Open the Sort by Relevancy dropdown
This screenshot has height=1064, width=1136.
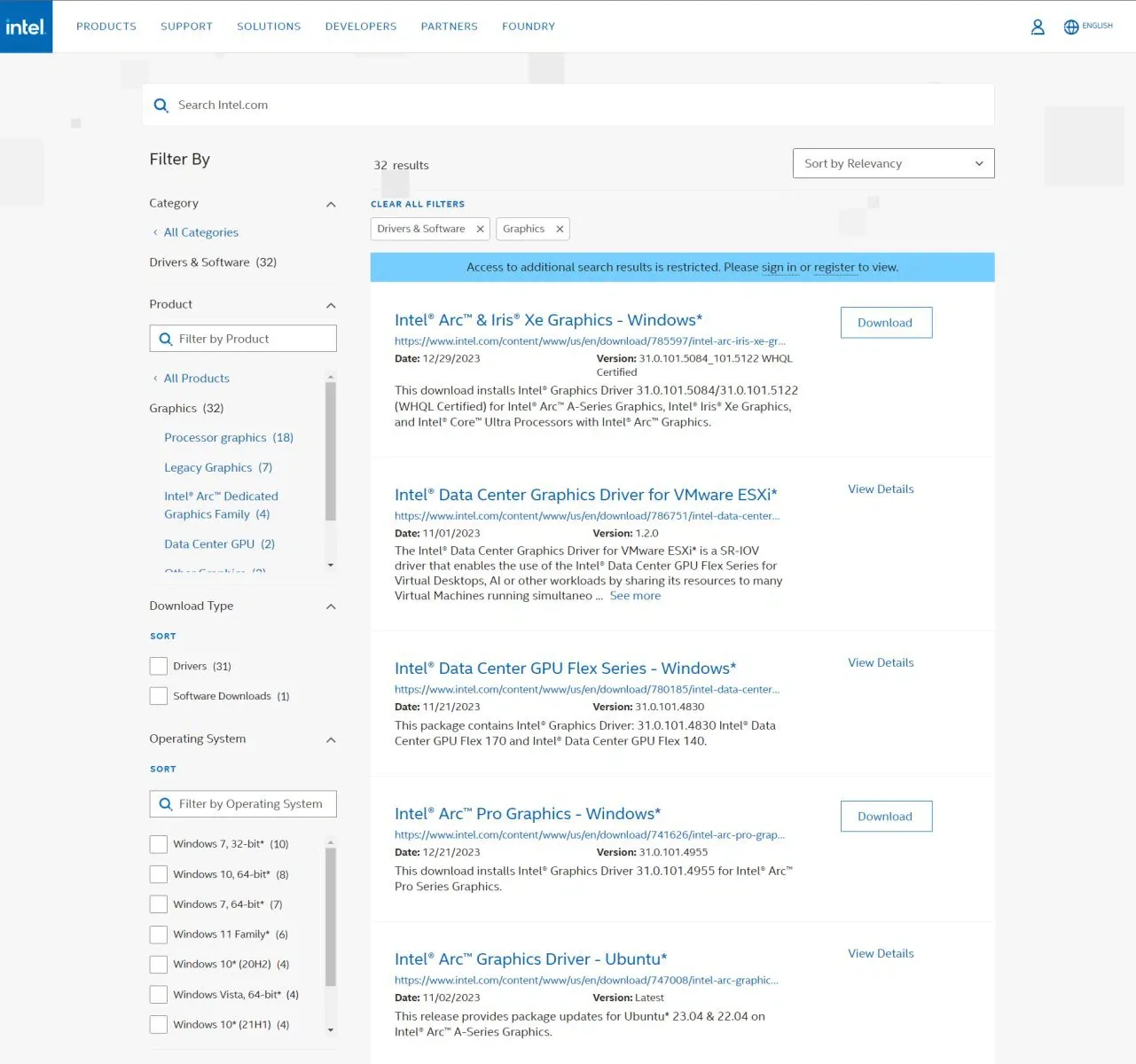coord(893,163)
